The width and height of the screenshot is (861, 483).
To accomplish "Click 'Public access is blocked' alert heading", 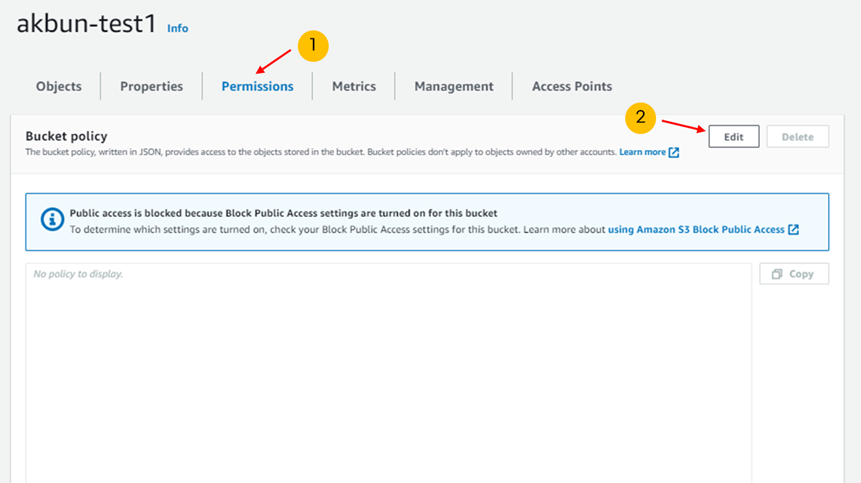I will coord(283,213).
